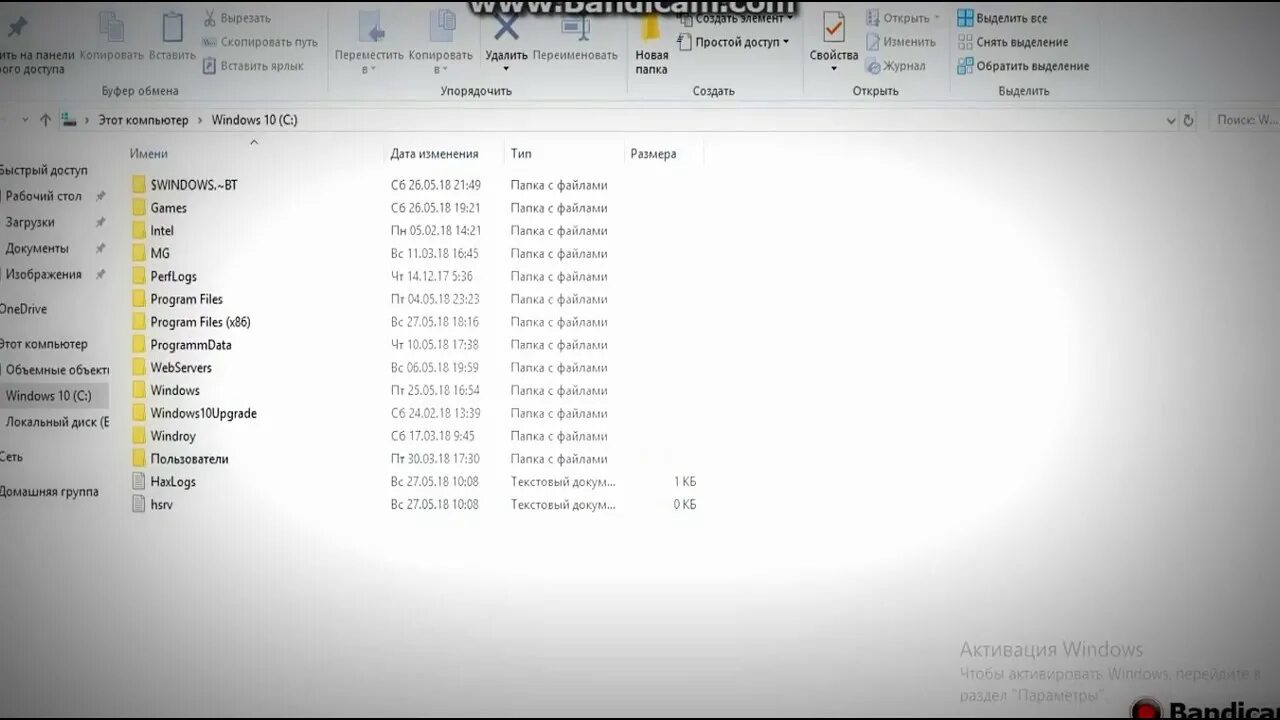Click the Переименовать icon
The height and width of the screenshot is (720, 1280).
[x=575, y=28]
